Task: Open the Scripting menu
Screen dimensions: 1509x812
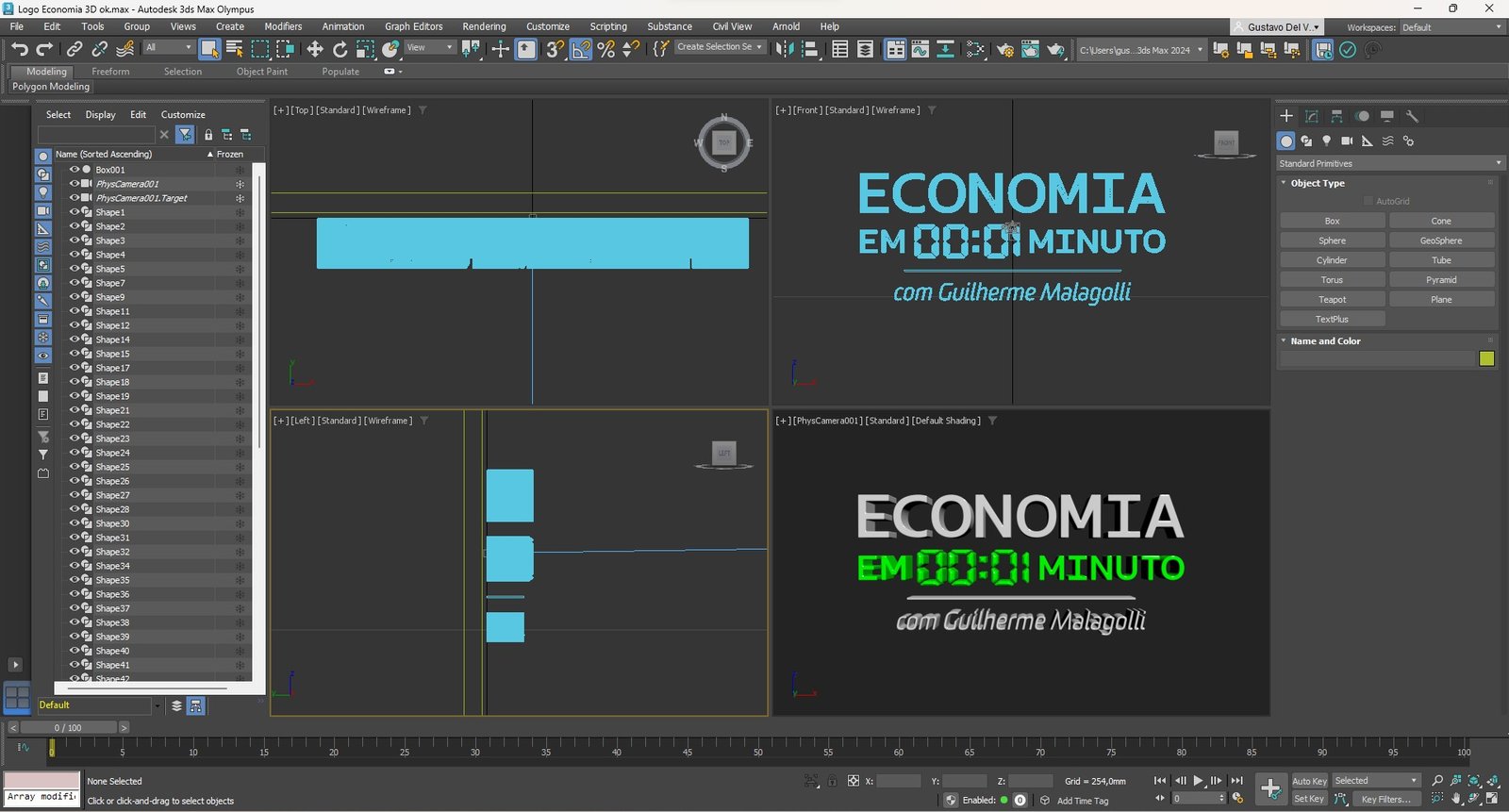Action: tap(608, 26)
